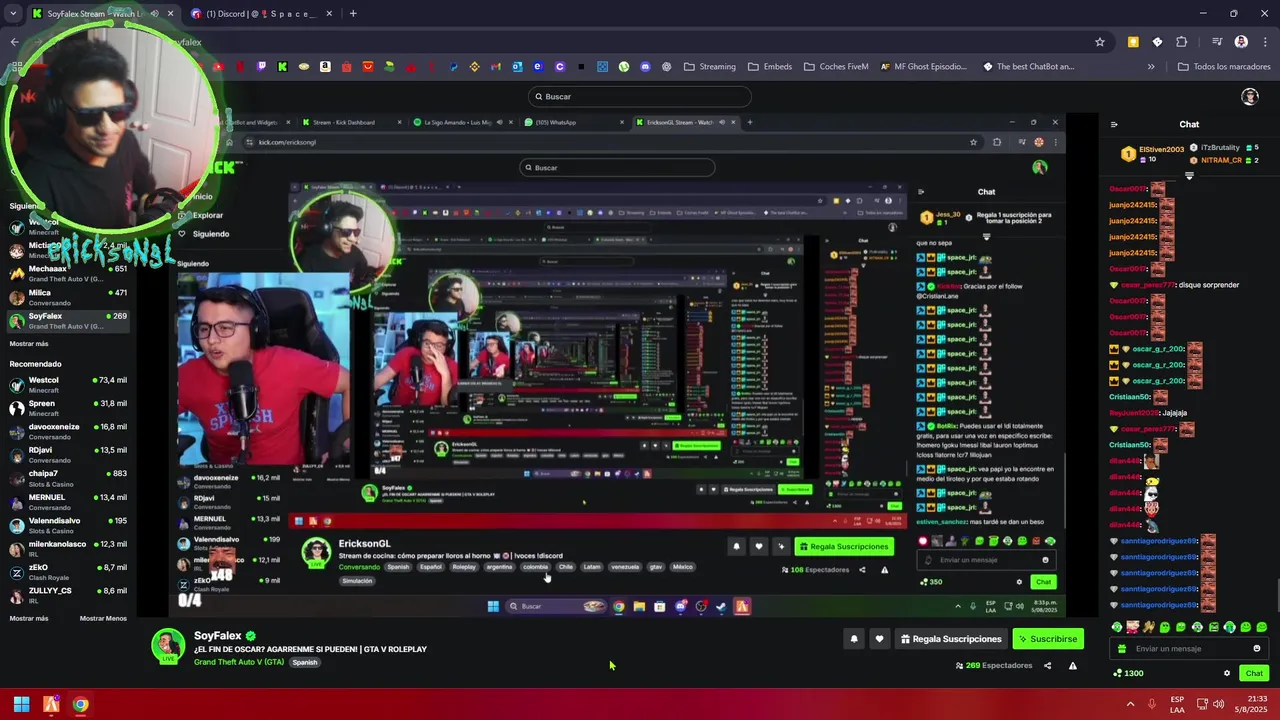This screenshot has height=720, width=1280.
Task: Click the 1300 channel points balance
Action: coord(1128,673)
